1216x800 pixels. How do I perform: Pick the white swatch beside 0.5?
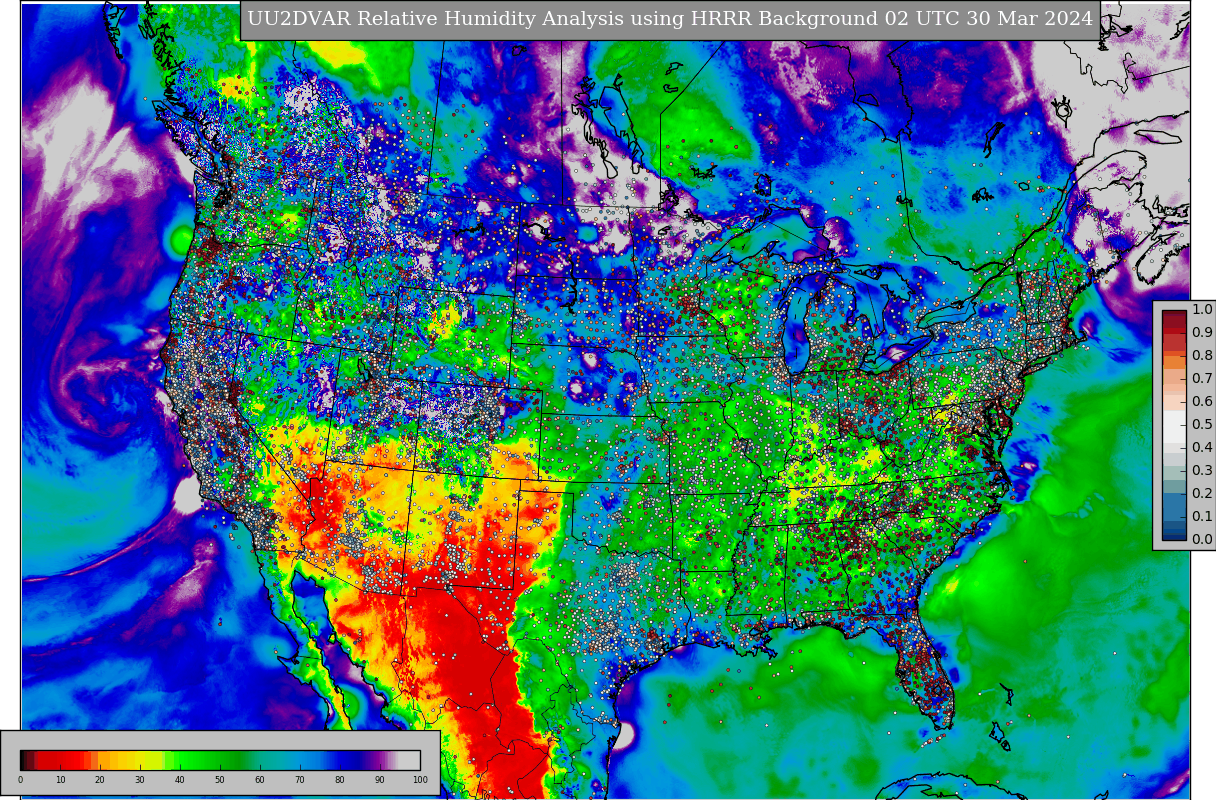tap(1174, 425)
